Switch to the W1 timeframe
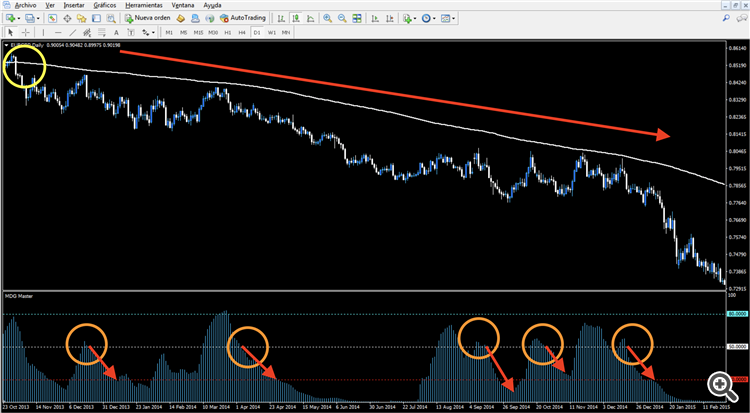Image resolution: width=750 pixels, height=413 pixels. (272, 33)
